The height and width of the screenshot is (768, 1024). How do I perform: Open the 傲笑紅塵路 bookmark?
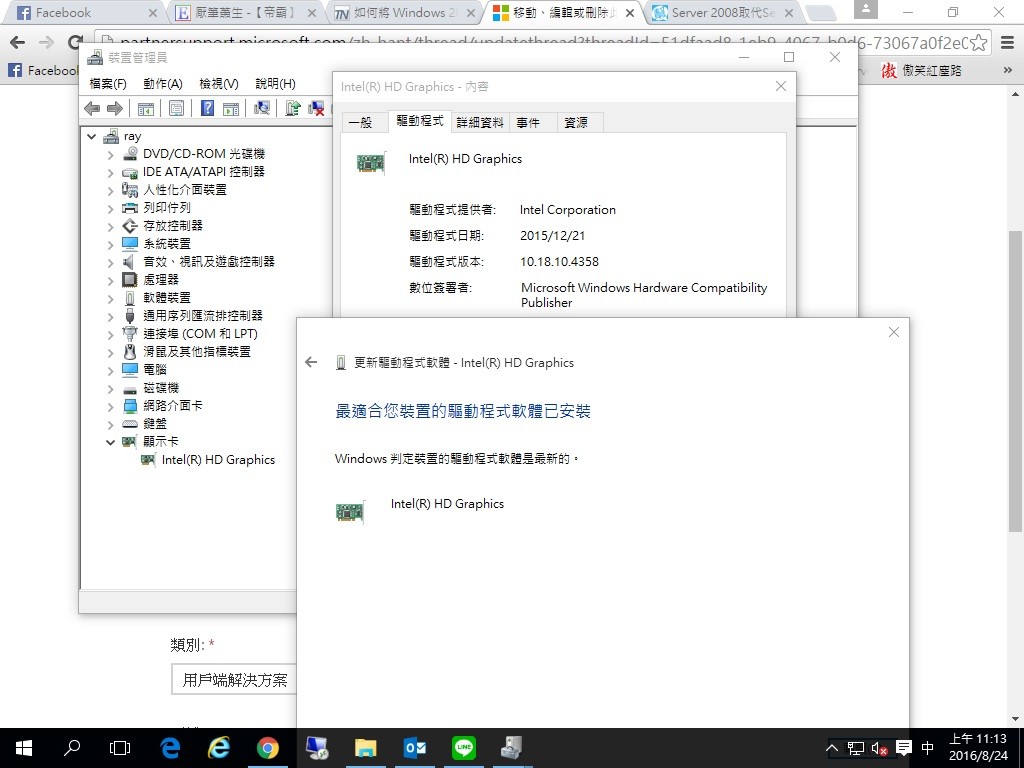coord(922,71)
